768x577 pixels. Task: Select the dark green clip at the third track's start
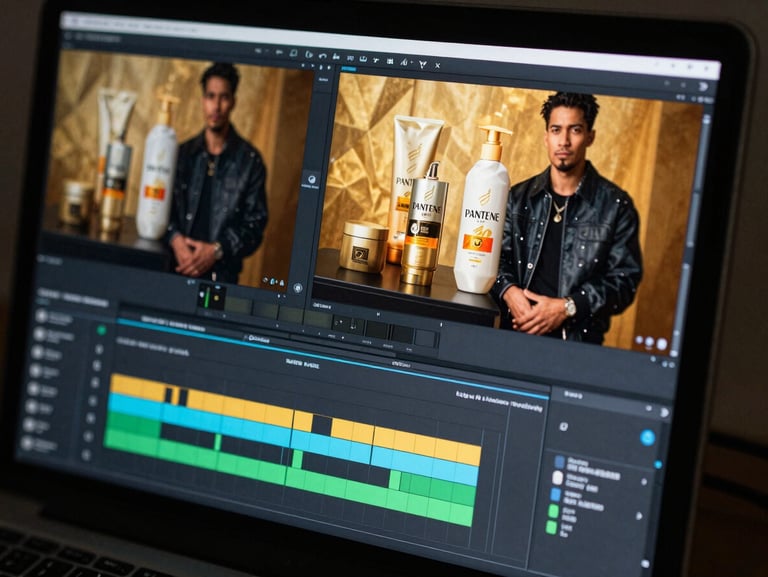coord(134,424)
